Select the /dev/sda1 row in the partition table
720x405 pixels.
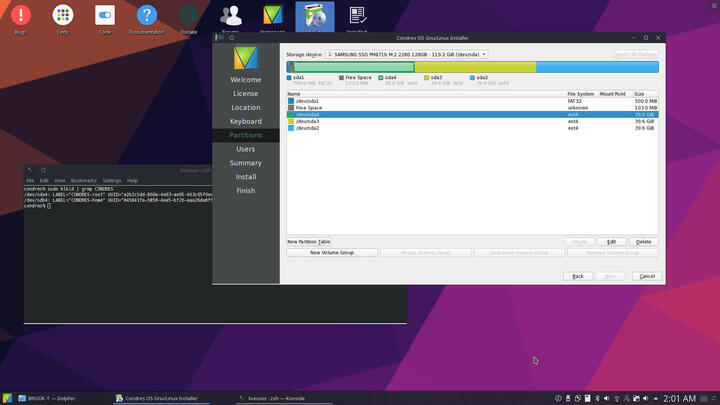[x=472, y=101]
